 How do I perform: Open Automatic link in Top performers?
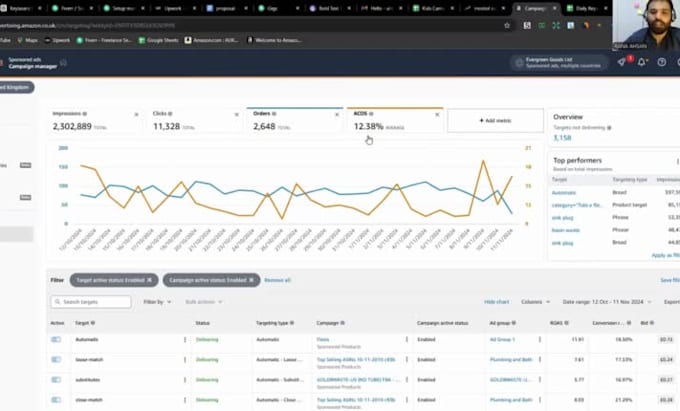coord(564,192)
